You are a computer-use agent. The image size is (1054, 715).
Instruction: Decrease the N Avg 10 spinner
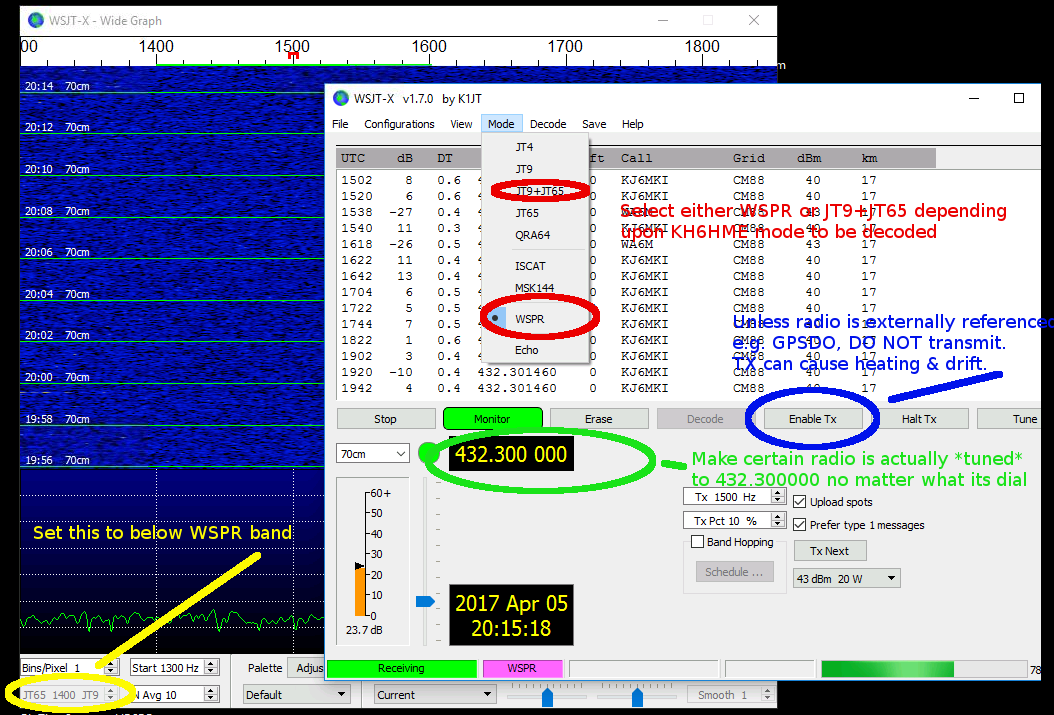(211, 699)
